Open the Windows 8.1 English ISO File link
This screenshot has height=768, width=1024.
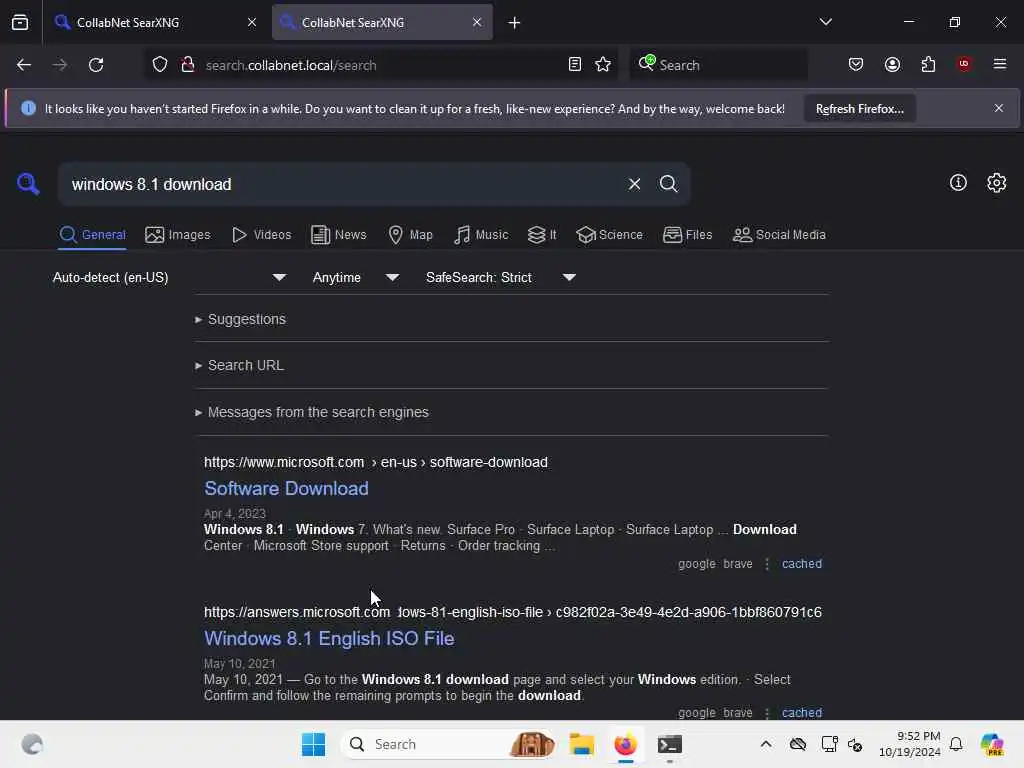pyautogui.click(x=329, y=639)
